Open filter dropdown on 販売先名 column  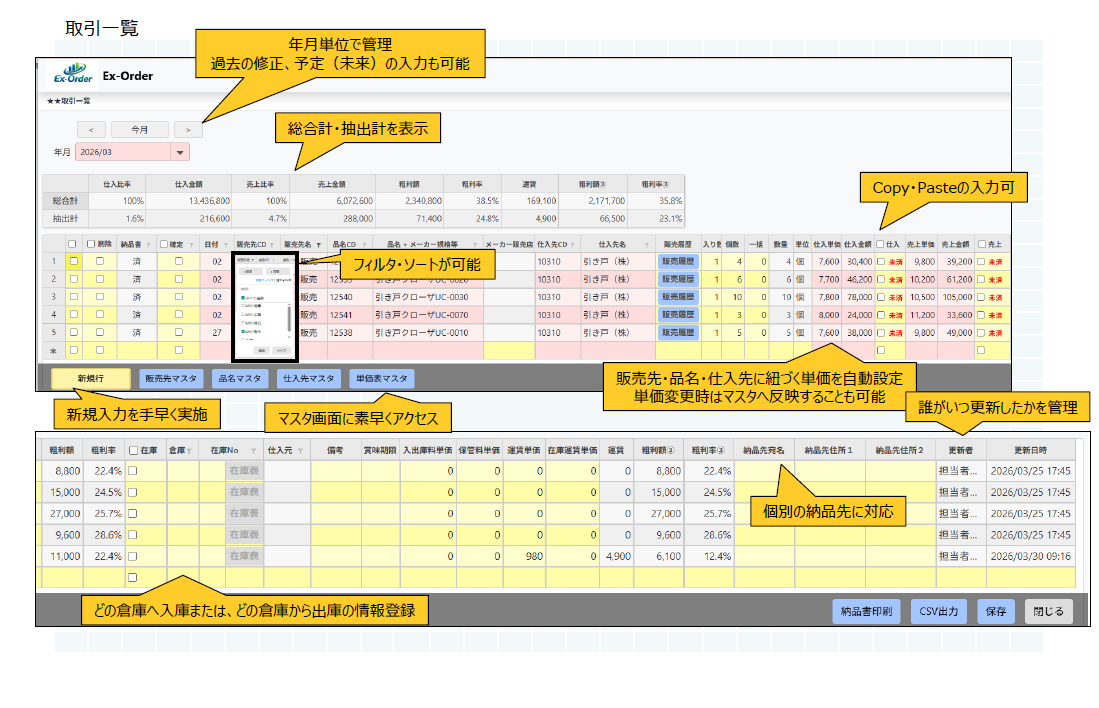point(319,244)
